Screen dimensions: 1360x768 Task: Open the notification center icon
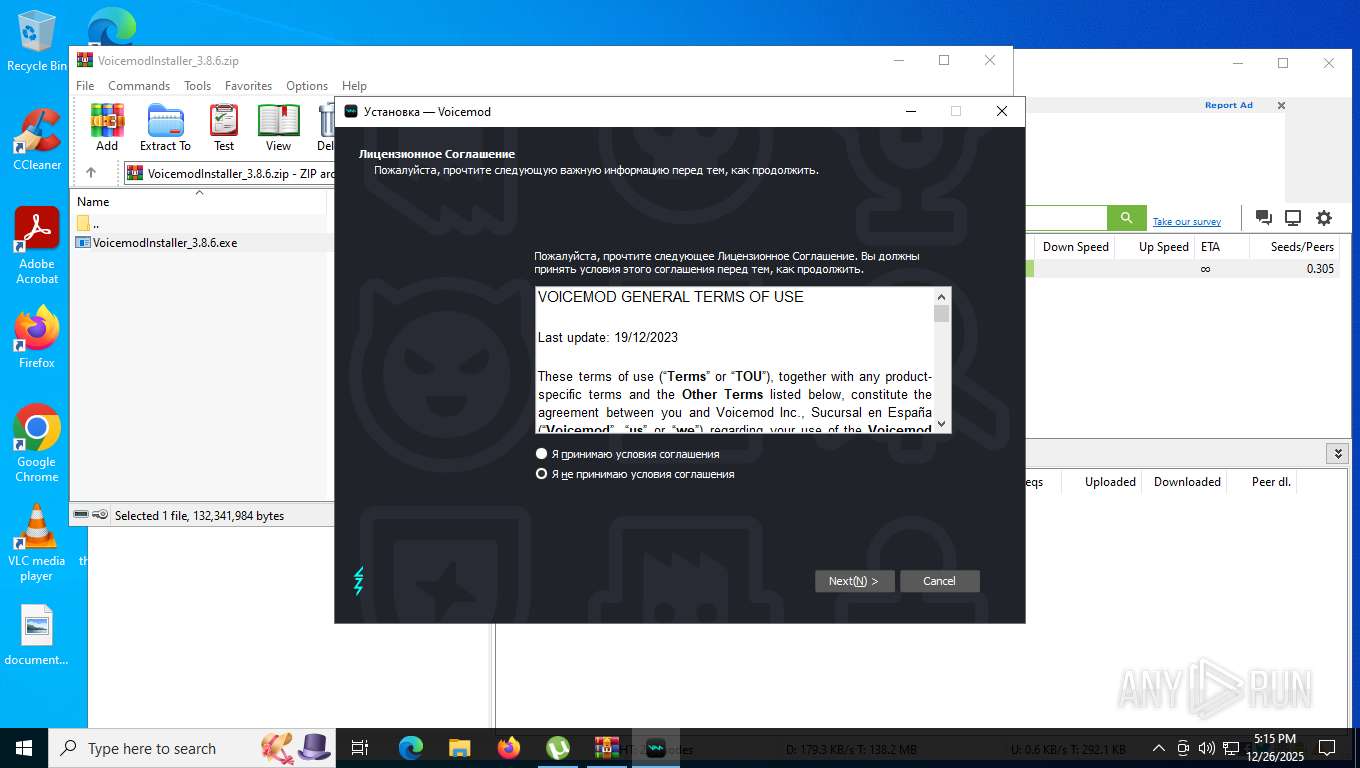[1327, 748]
